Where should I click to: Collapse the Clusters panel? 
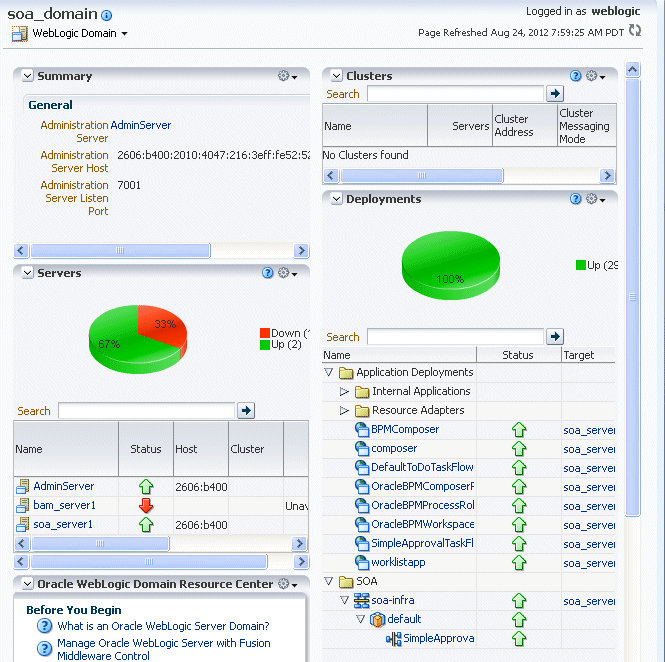point(336,76)
